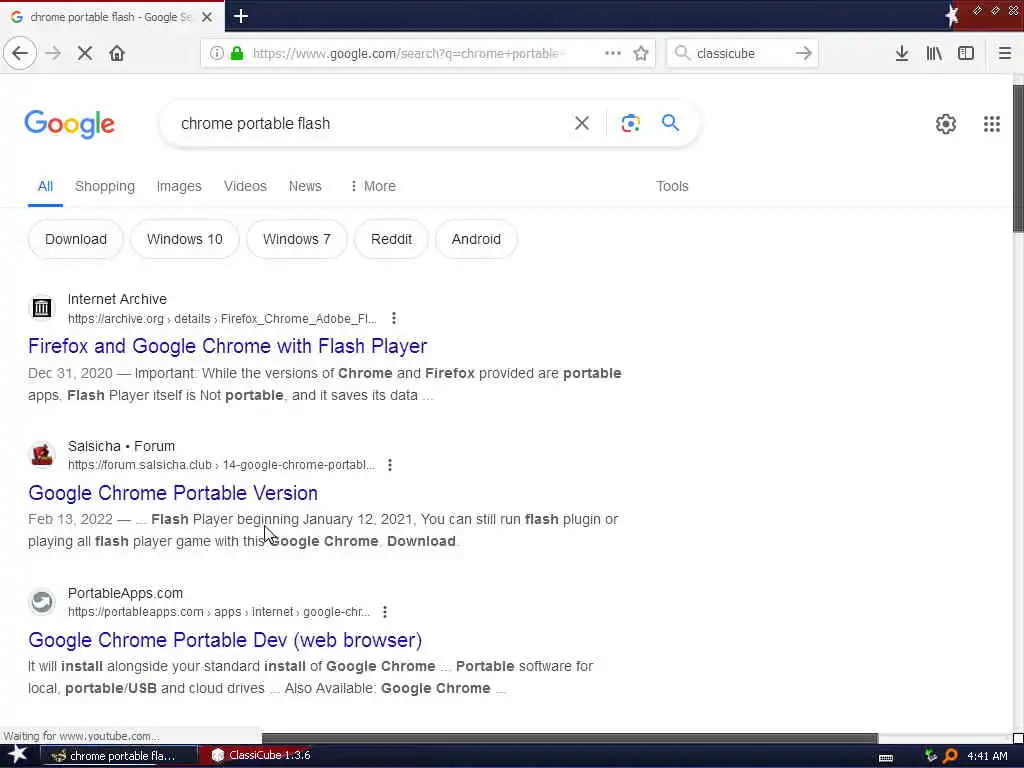Select the All results tab
1024x768 pixels.
(x=45, y=186)
